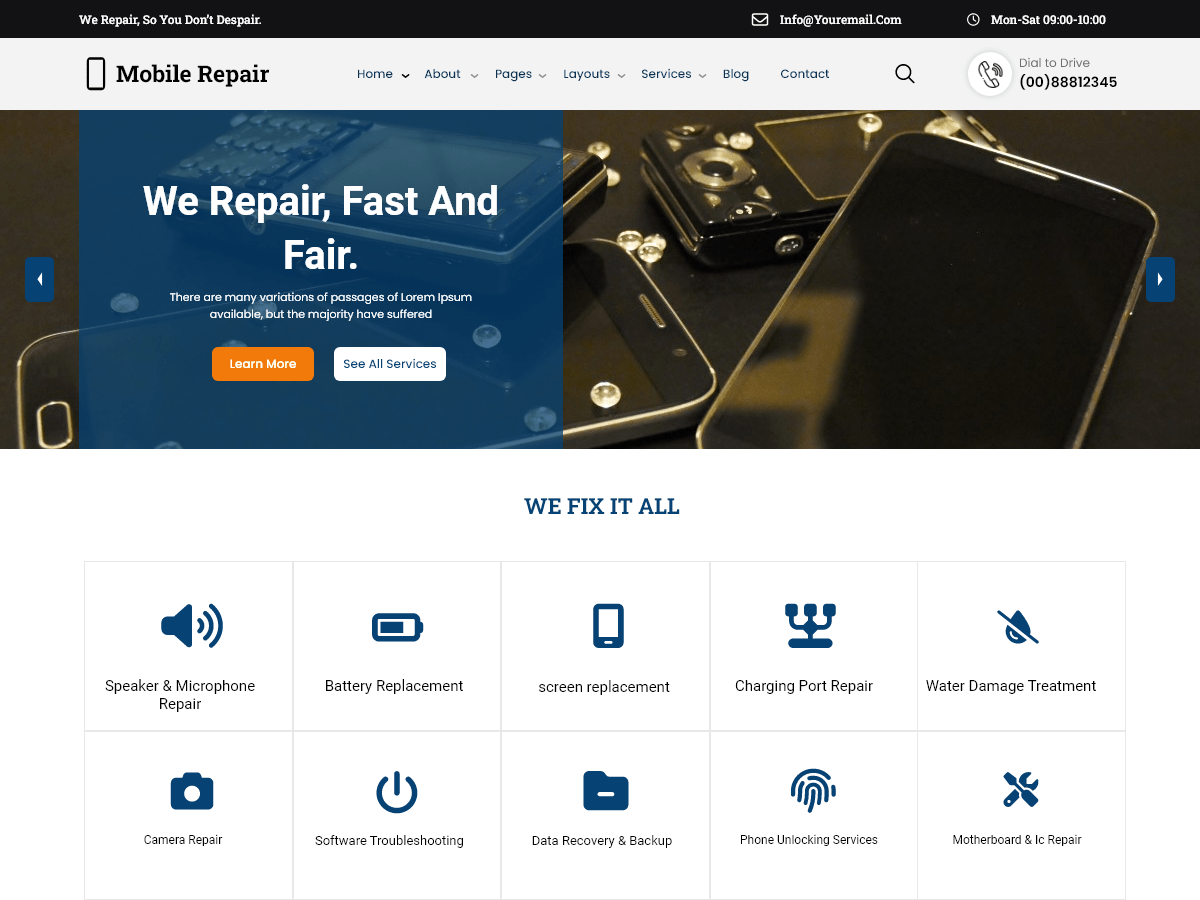Click the Motherboard & Ic Repair tools icon
This screenshot has width=1200, height=900.
click(x=1019, y=791)
